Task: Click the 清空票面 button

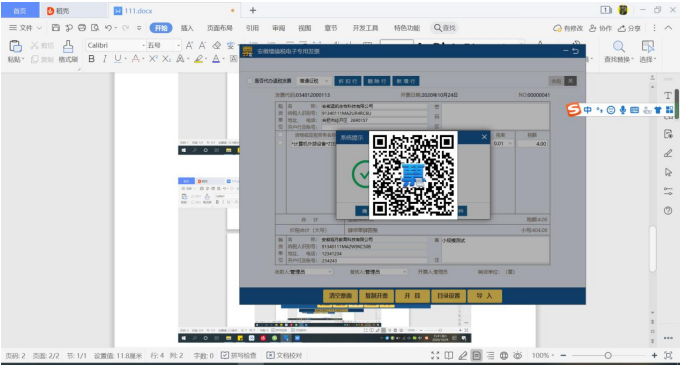Action: point(340,296)
